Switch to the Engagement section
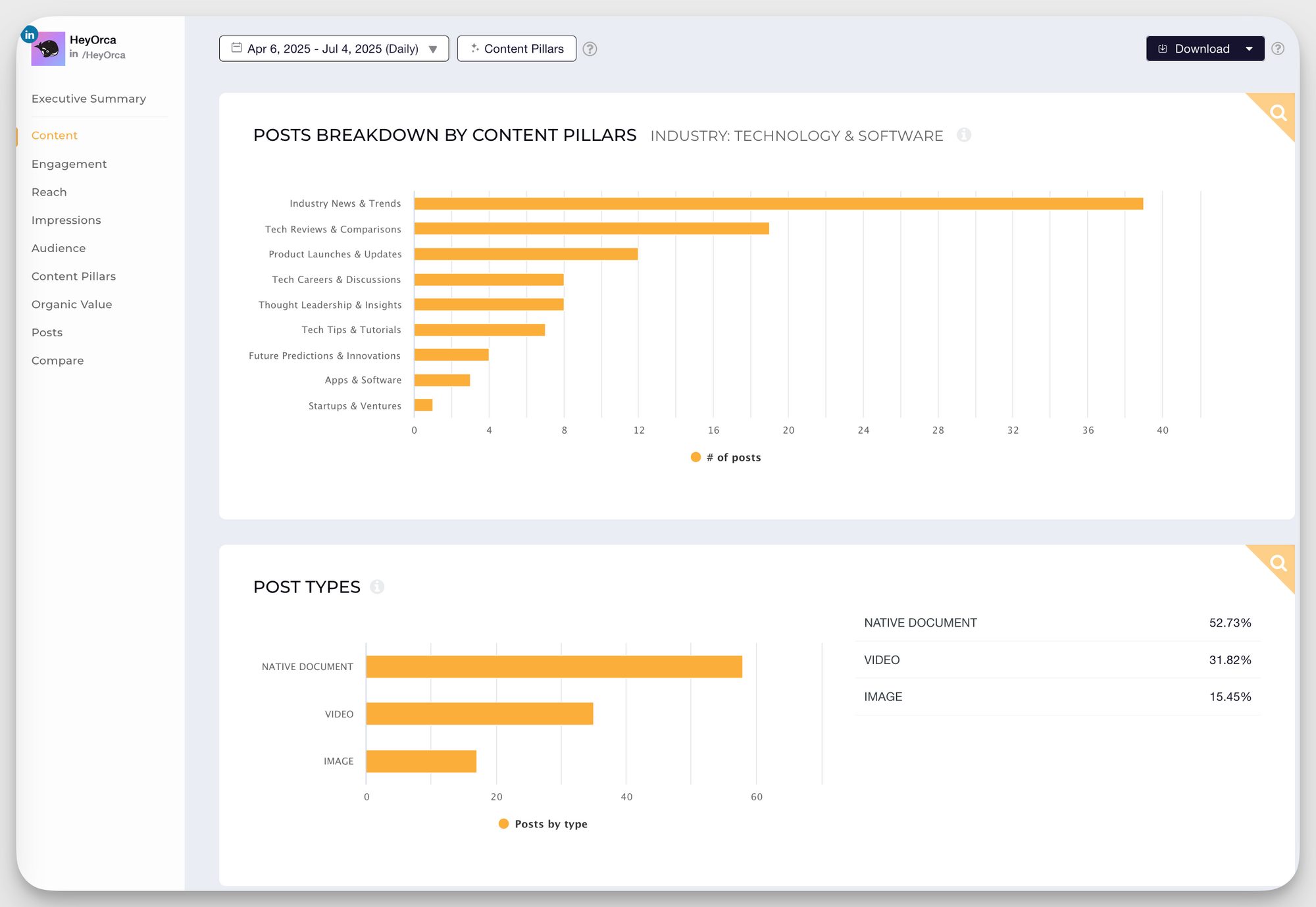Screen dimensions: 1316x907 pyautogui.click(x=69, y=163)
